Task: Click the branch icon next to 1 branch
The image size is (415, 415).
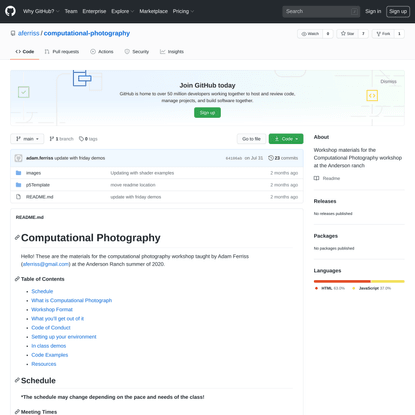Action: click(52, 139)
